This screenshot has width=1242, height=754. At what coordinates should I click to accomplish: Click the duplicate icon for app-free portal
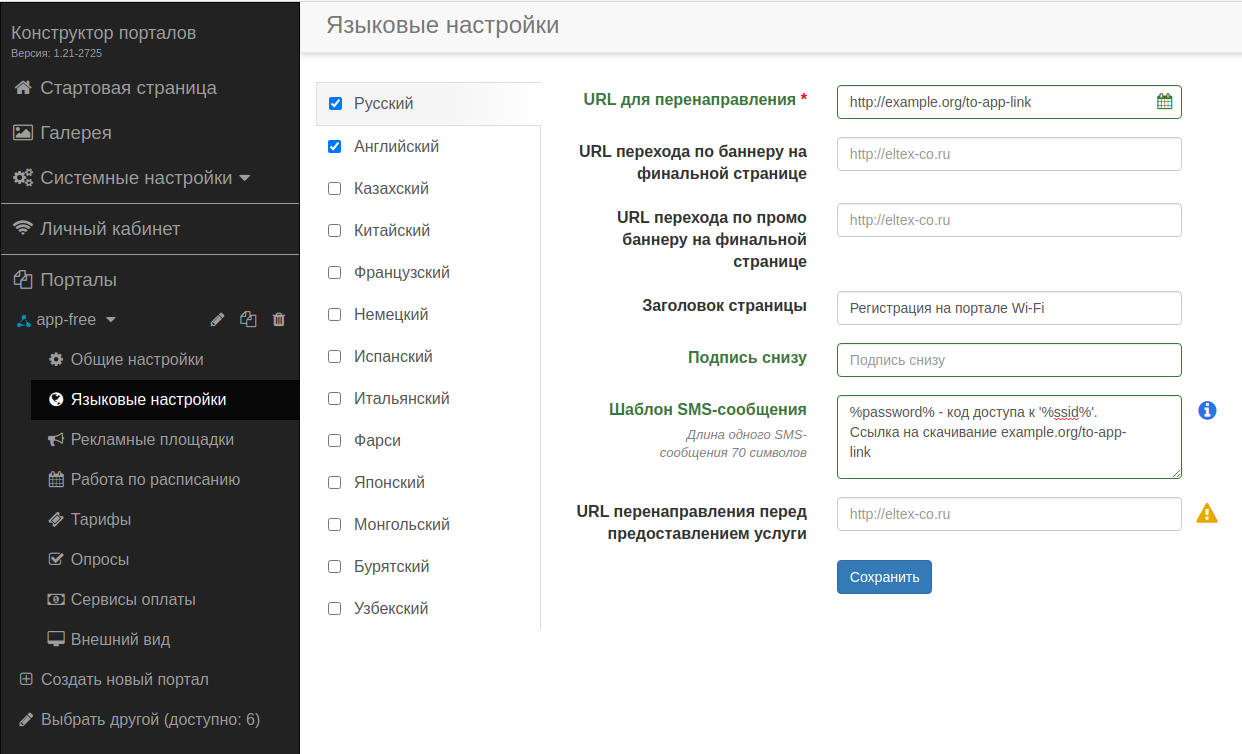pyautogui.click(x=248, y=320)
